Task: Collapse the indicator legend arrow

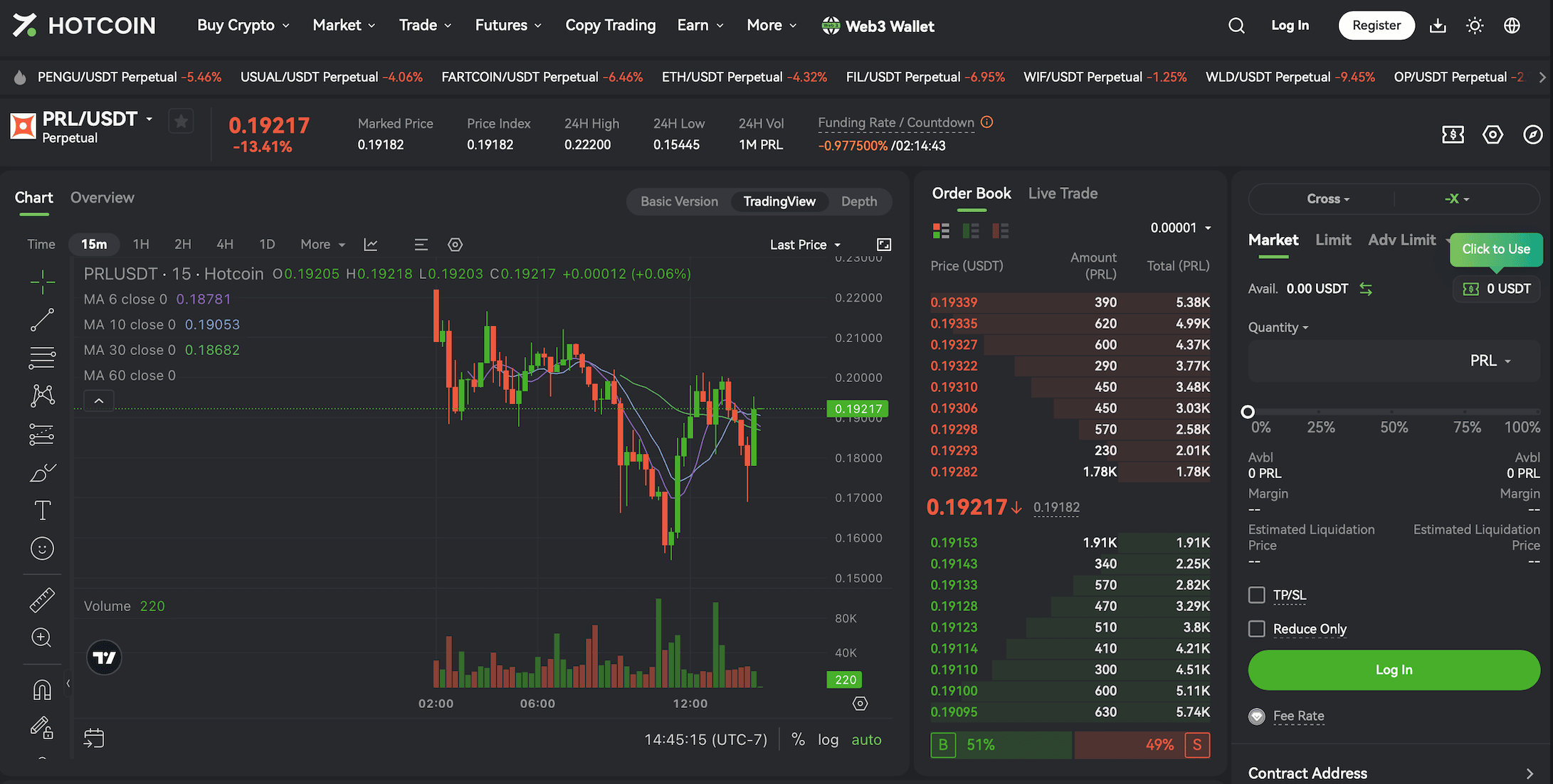Action: 99,401
